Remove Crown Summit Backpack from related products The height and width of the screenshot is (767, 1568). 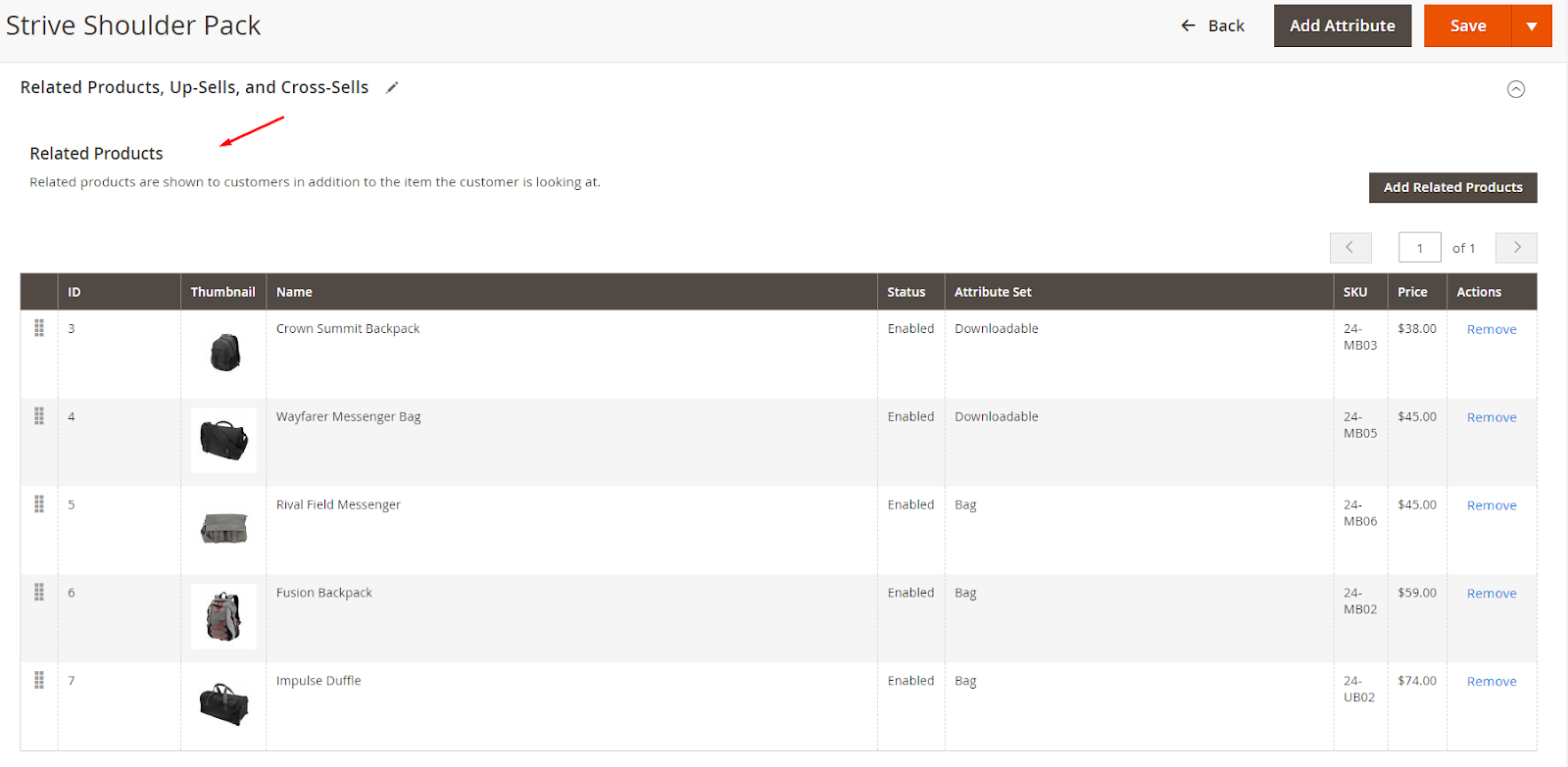tap(1492, 329)
